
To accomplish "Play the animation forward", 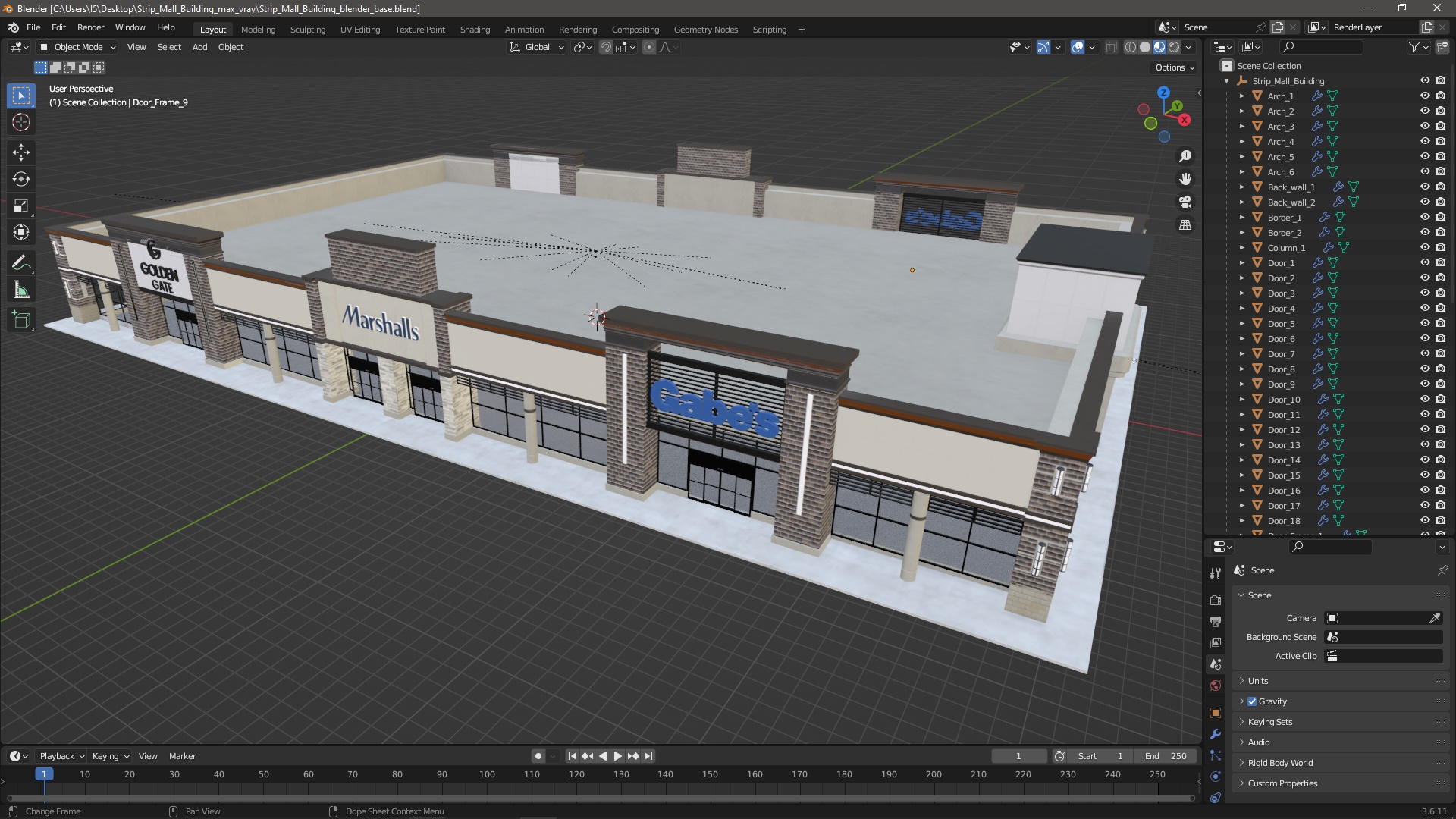I will [618, 756].
